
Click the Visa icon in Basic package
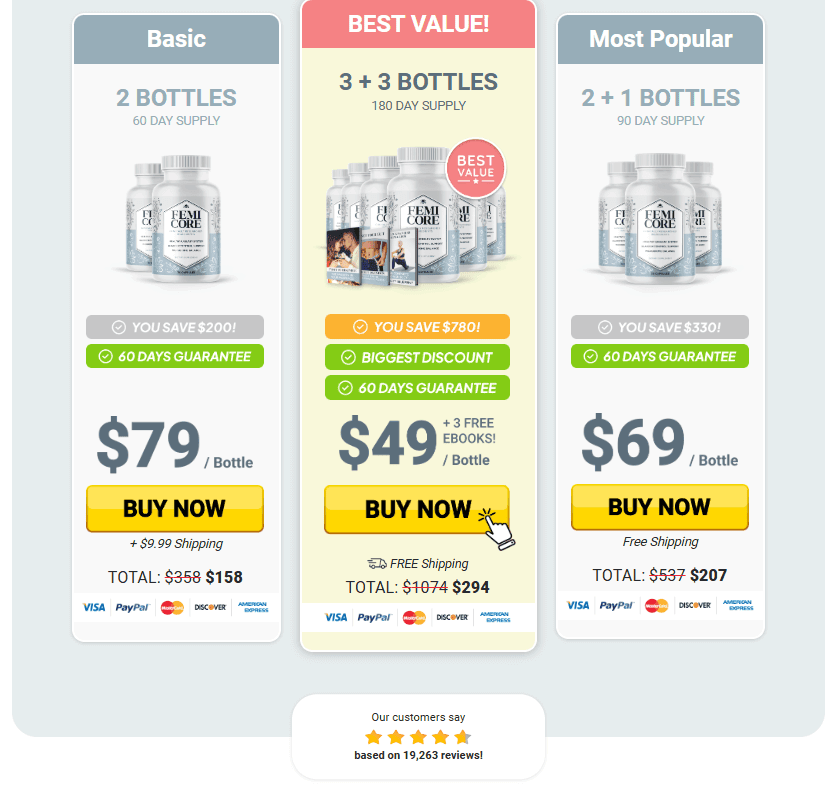[94, 607]
